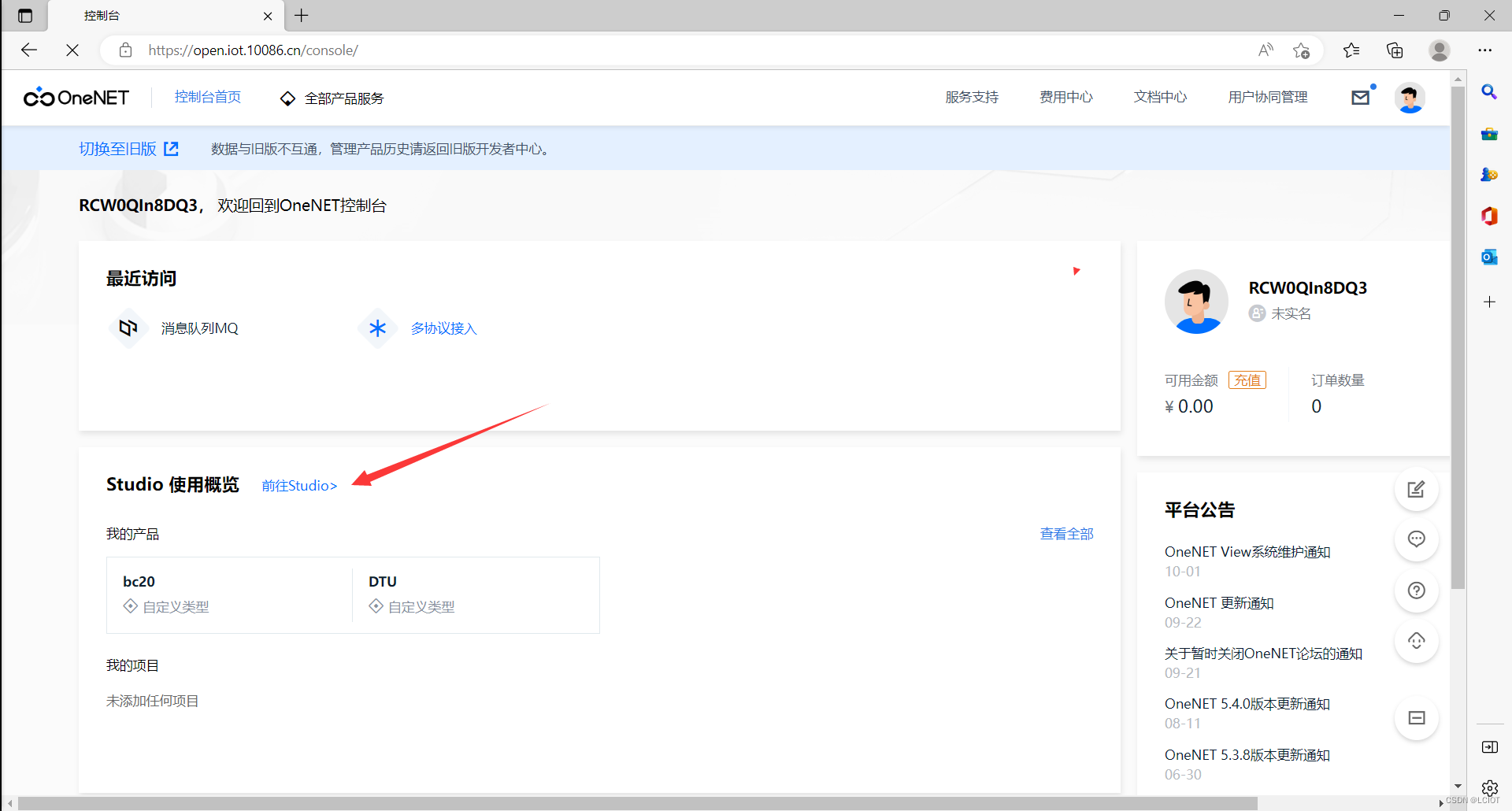This screenshot has height=811, width=1512.
Task: Click the 充值 recharge button
Action: click(1247, 380)
